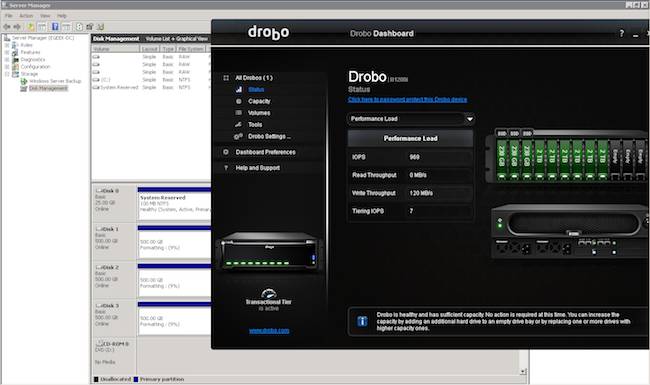
Task: Click the Layout column header
Action: pos(150,49)
